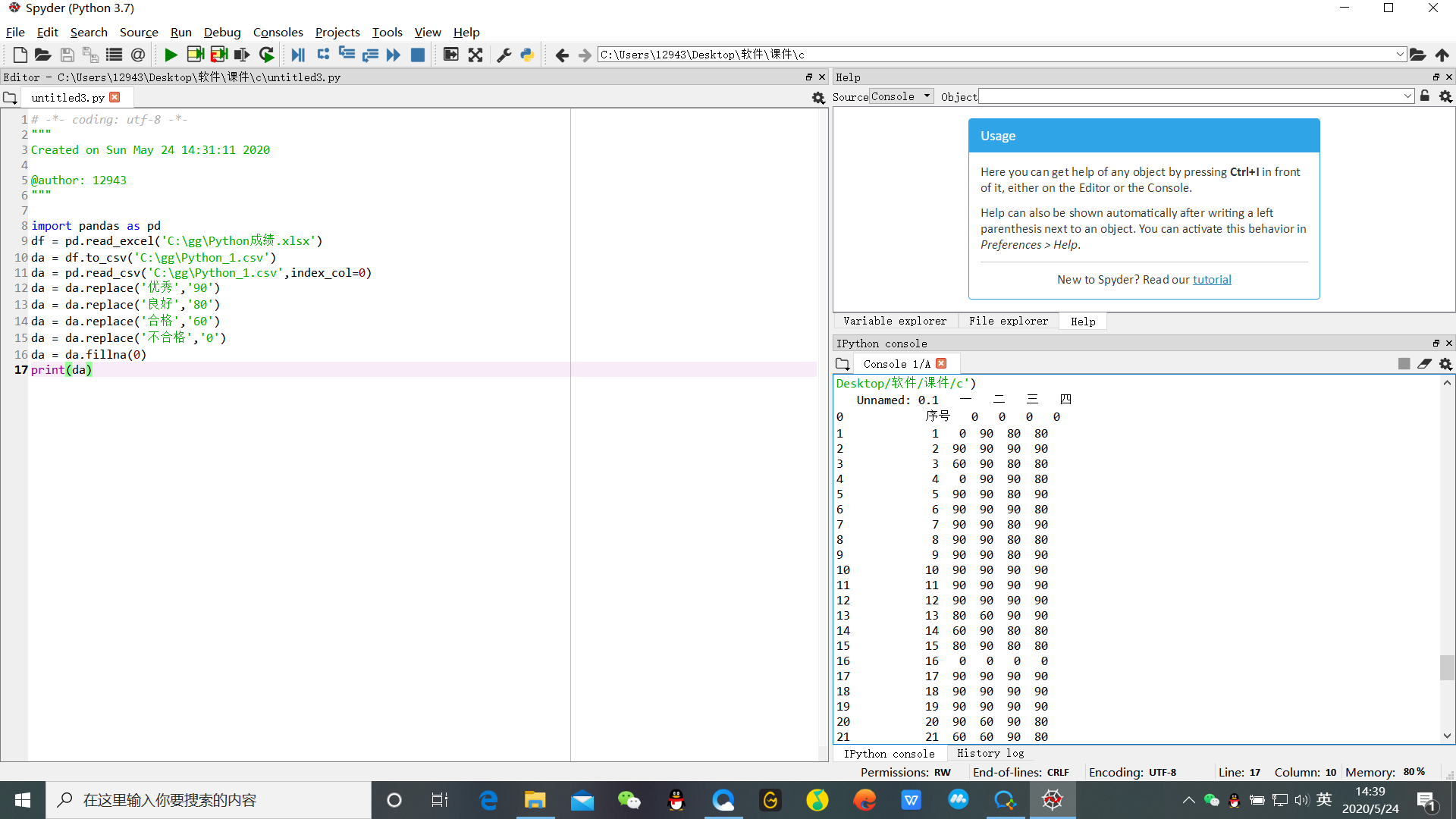This screenshot has height=819, width=1456.
Task: Click the Run current cell icon
Action: click(x=195, y=55)
